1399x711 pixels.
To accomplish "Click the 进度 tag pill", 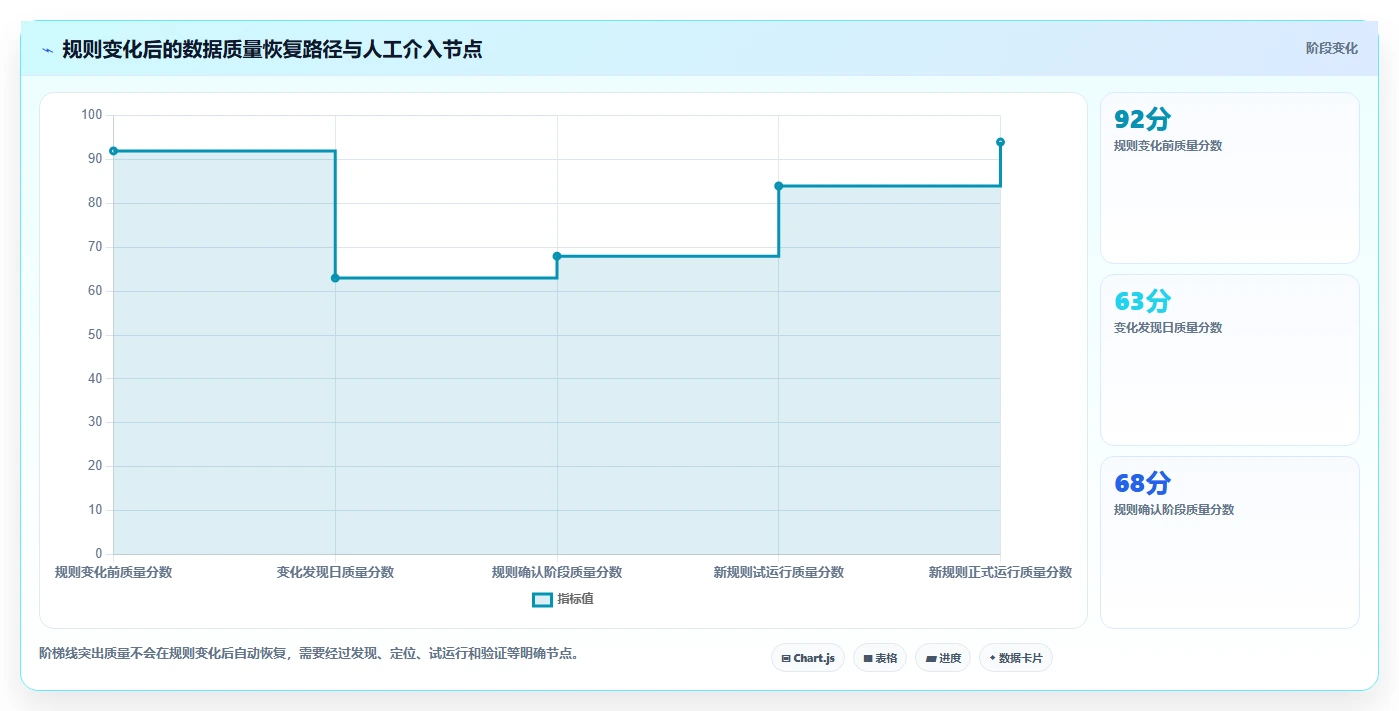I will point(943,658).
